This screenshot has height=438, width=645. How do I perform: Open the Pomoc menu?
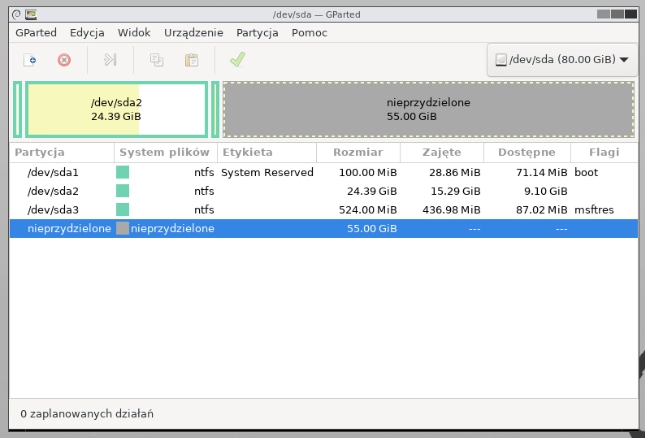[309, 33]
